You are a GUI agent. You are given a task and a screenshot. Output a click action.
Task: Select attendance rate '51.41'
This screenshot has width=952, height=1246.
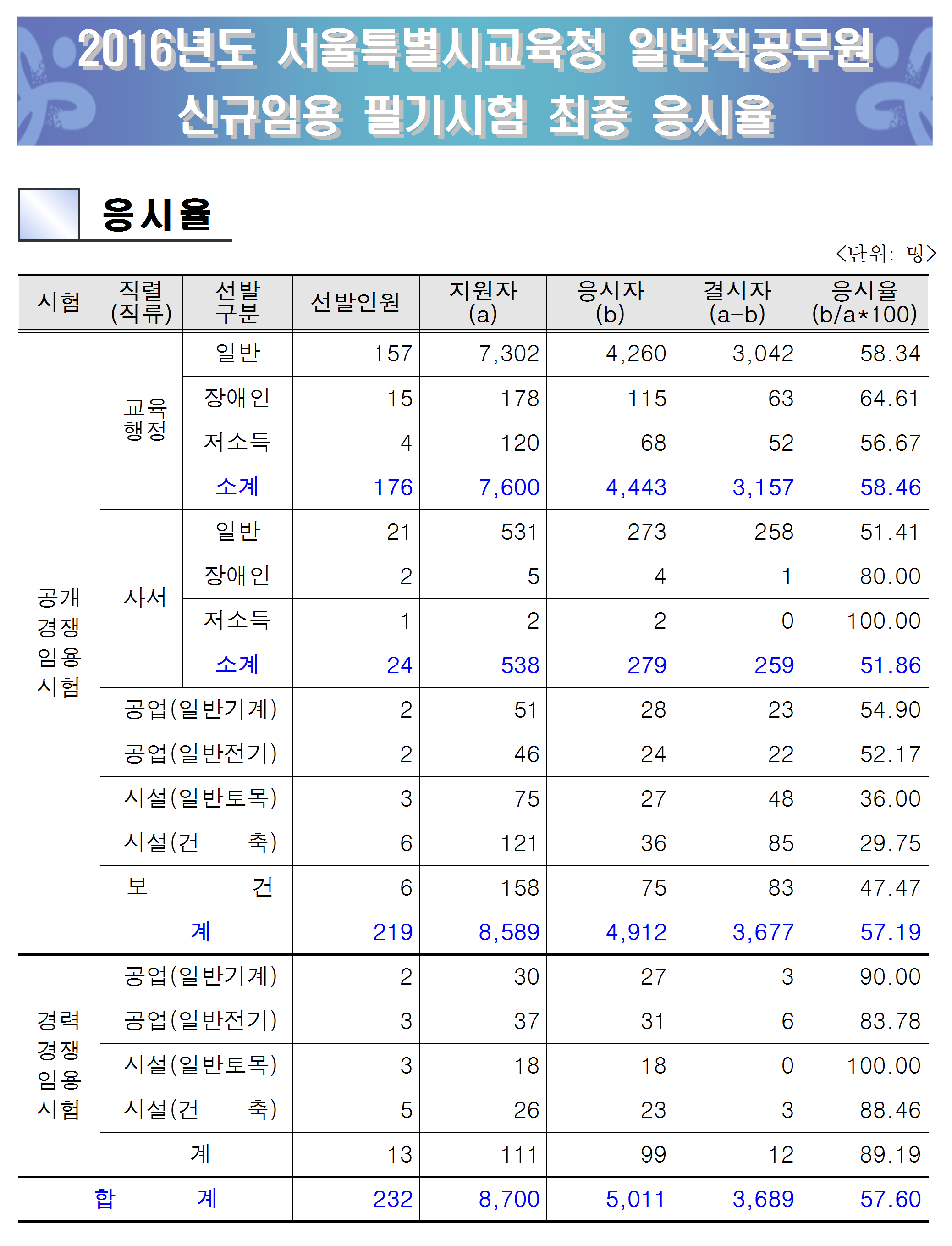pyautogui.click(x=890, y=532)
